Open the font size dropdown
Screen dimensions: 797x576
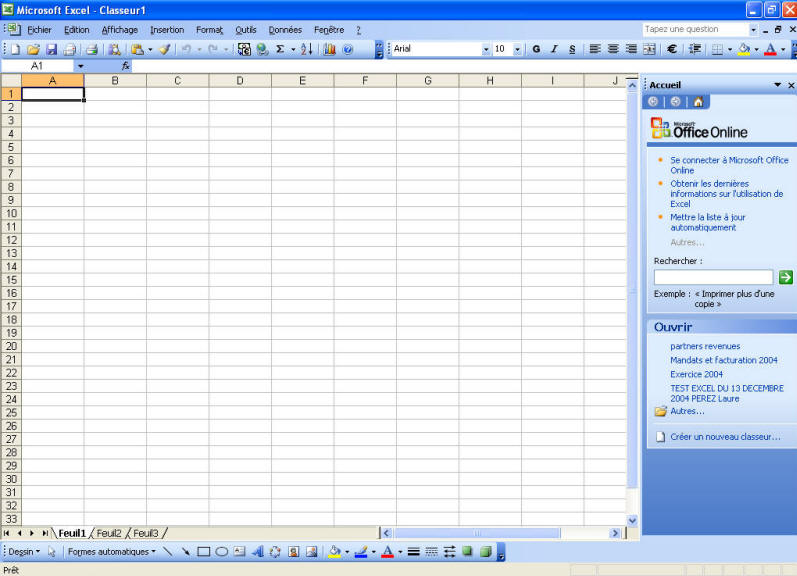(x=517, y=49)
